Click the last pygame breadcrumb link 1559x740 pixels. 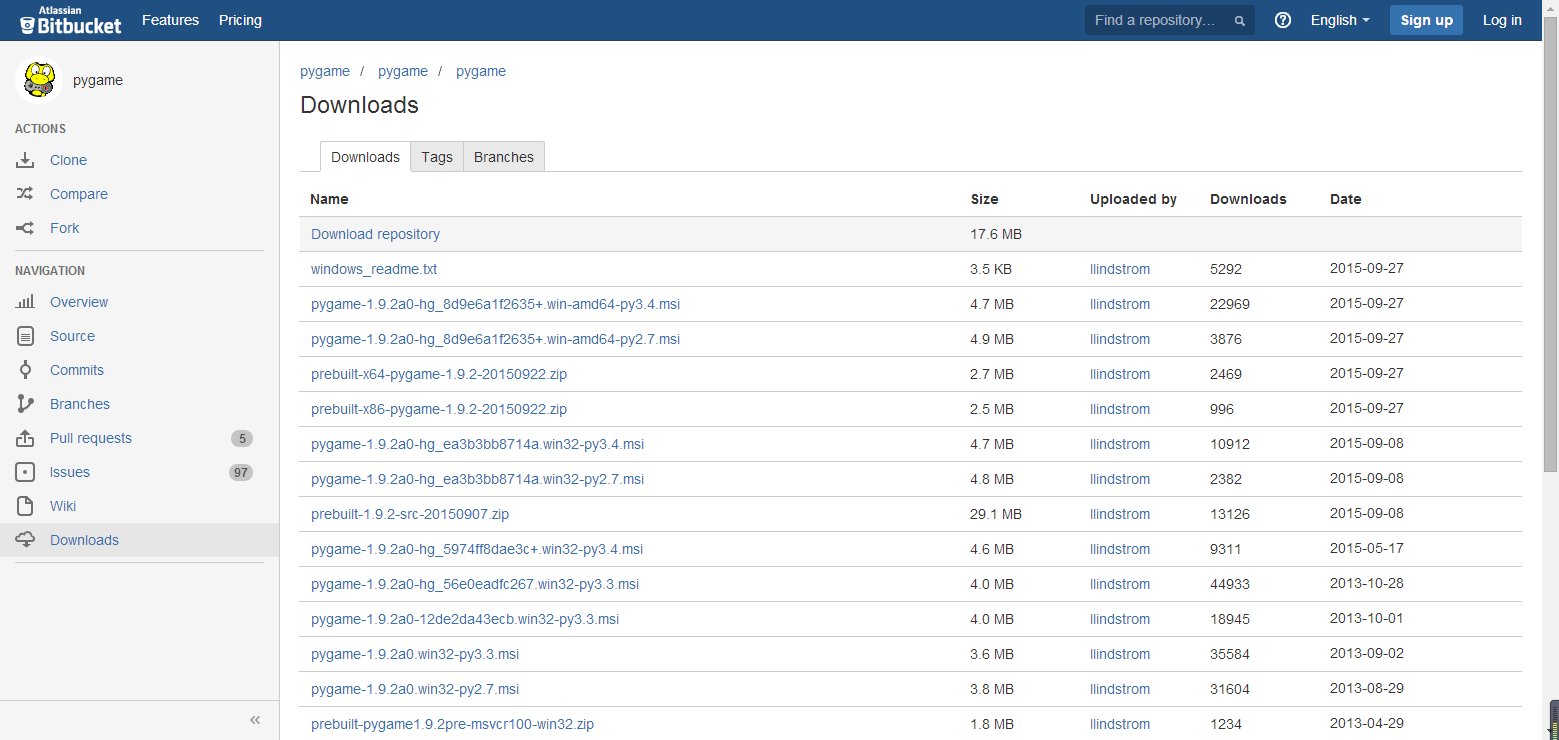tap(481, 71)
